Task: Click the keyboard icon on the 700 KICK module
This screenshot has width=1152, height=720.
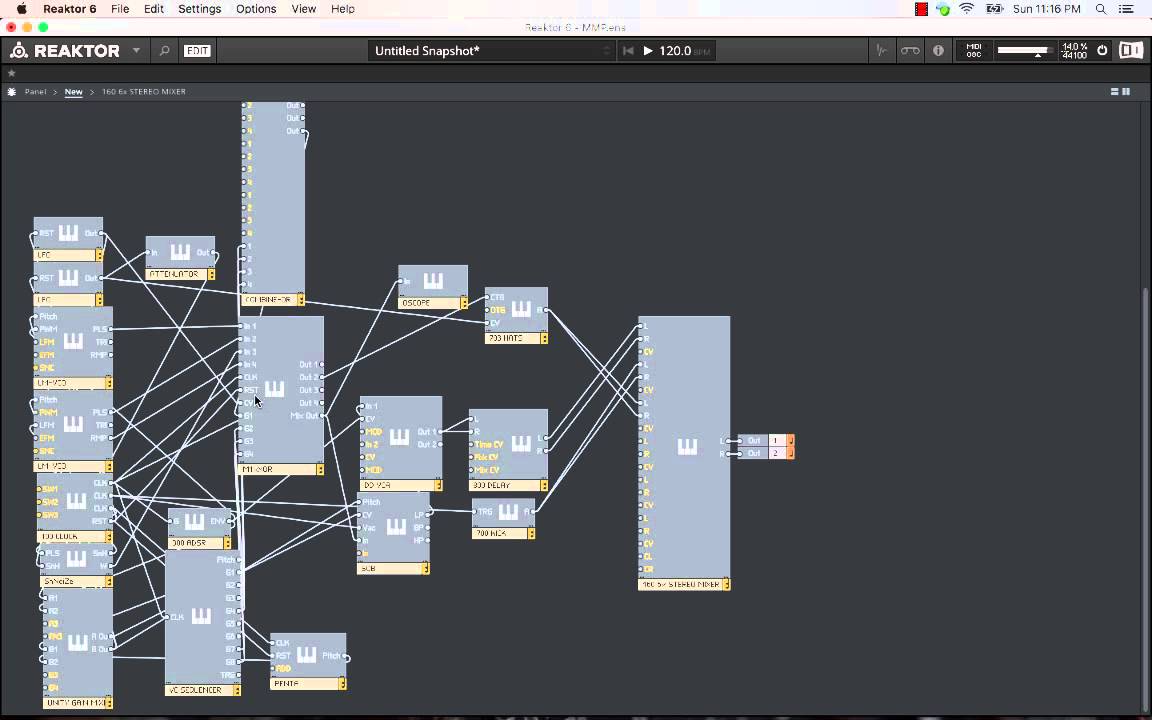Action: tap(508, 511)
